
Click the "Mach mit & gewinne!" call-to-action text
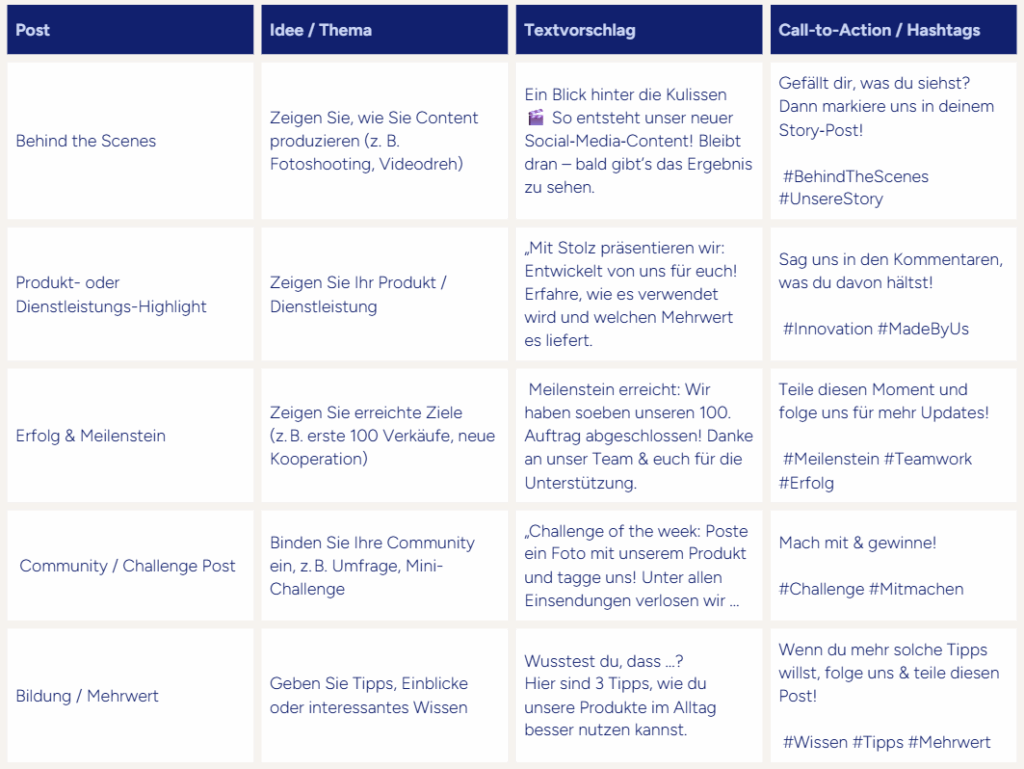pos(857,543)
